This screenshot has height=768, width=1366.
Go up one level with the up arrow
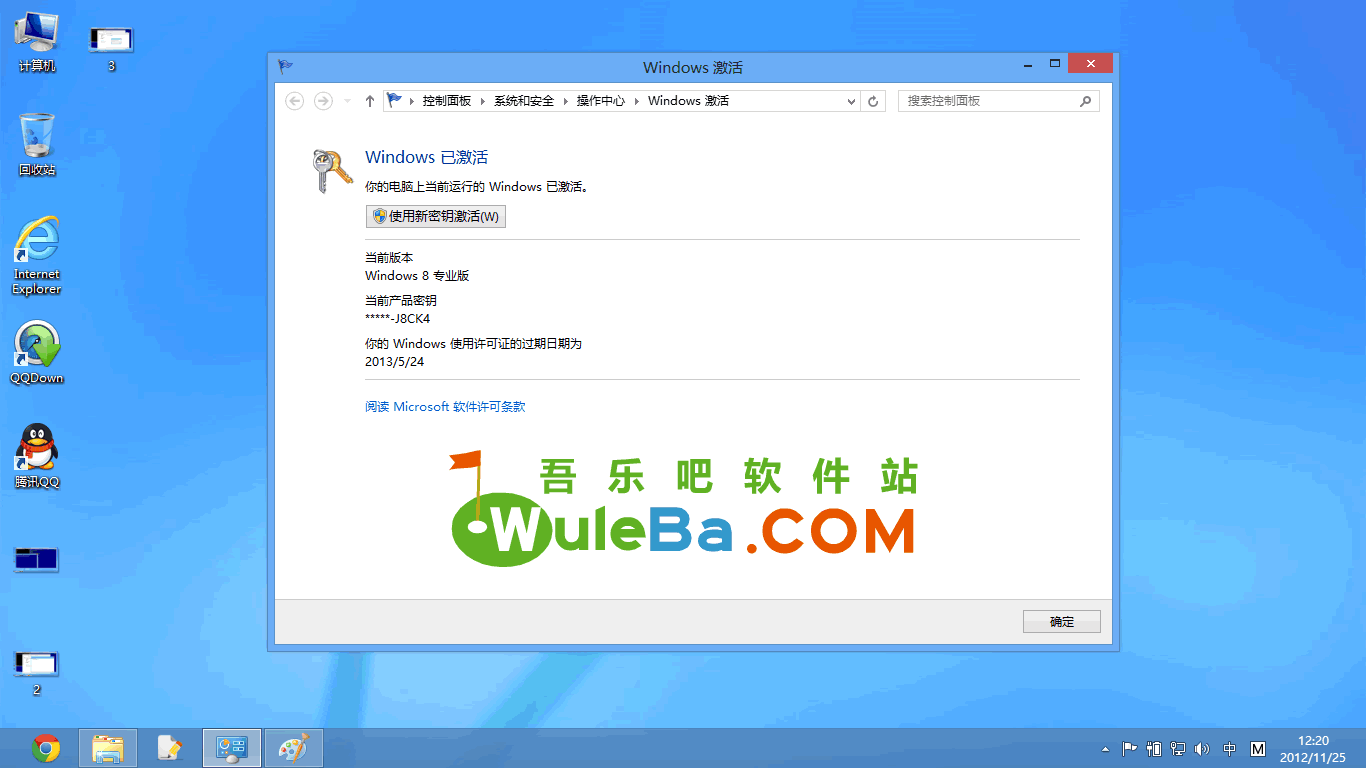tap(370, 101)
